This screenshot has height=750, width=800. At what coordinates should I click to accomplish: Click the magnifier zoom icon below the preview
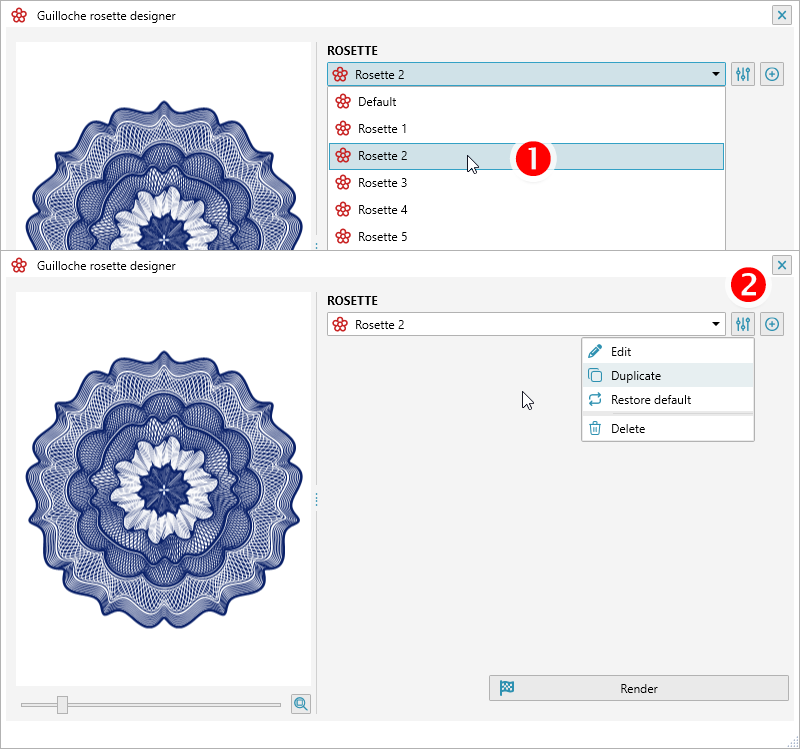click(x=300, y=704)
